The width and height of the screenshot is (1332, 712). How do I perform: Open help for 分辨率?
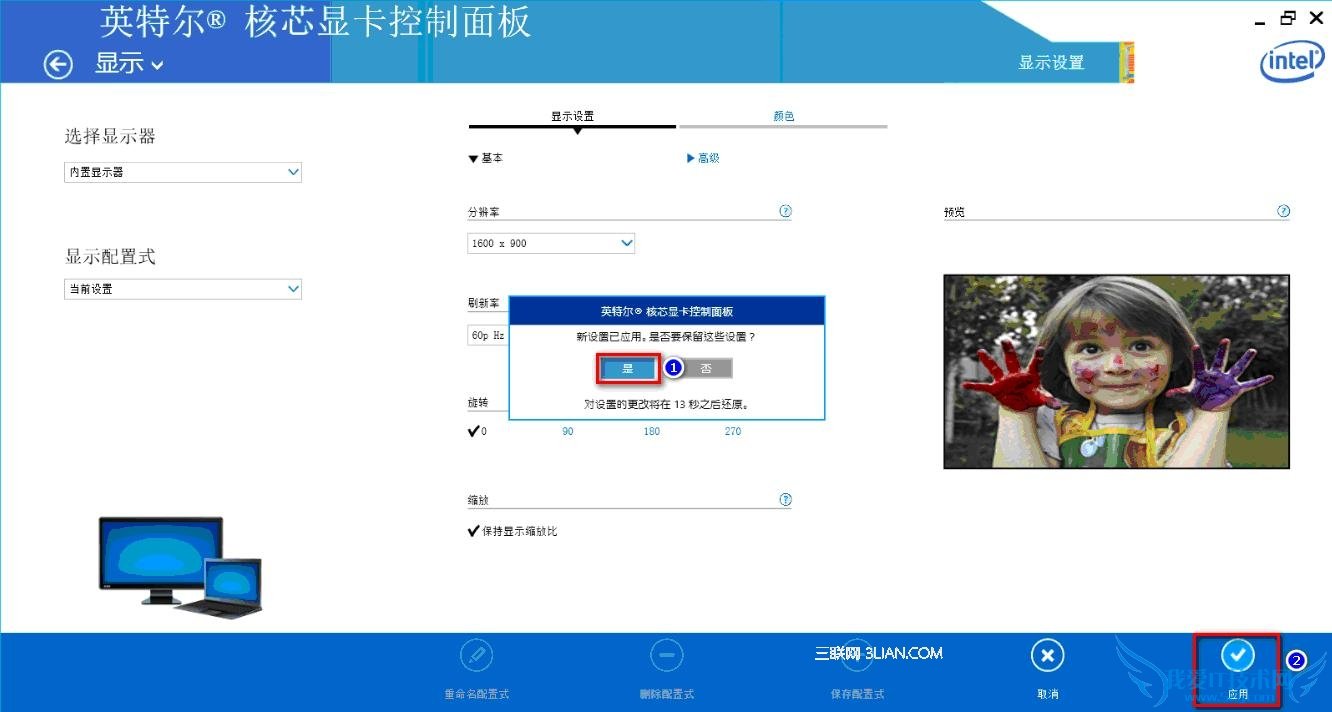pyautogui.click(x=785, y=211)
